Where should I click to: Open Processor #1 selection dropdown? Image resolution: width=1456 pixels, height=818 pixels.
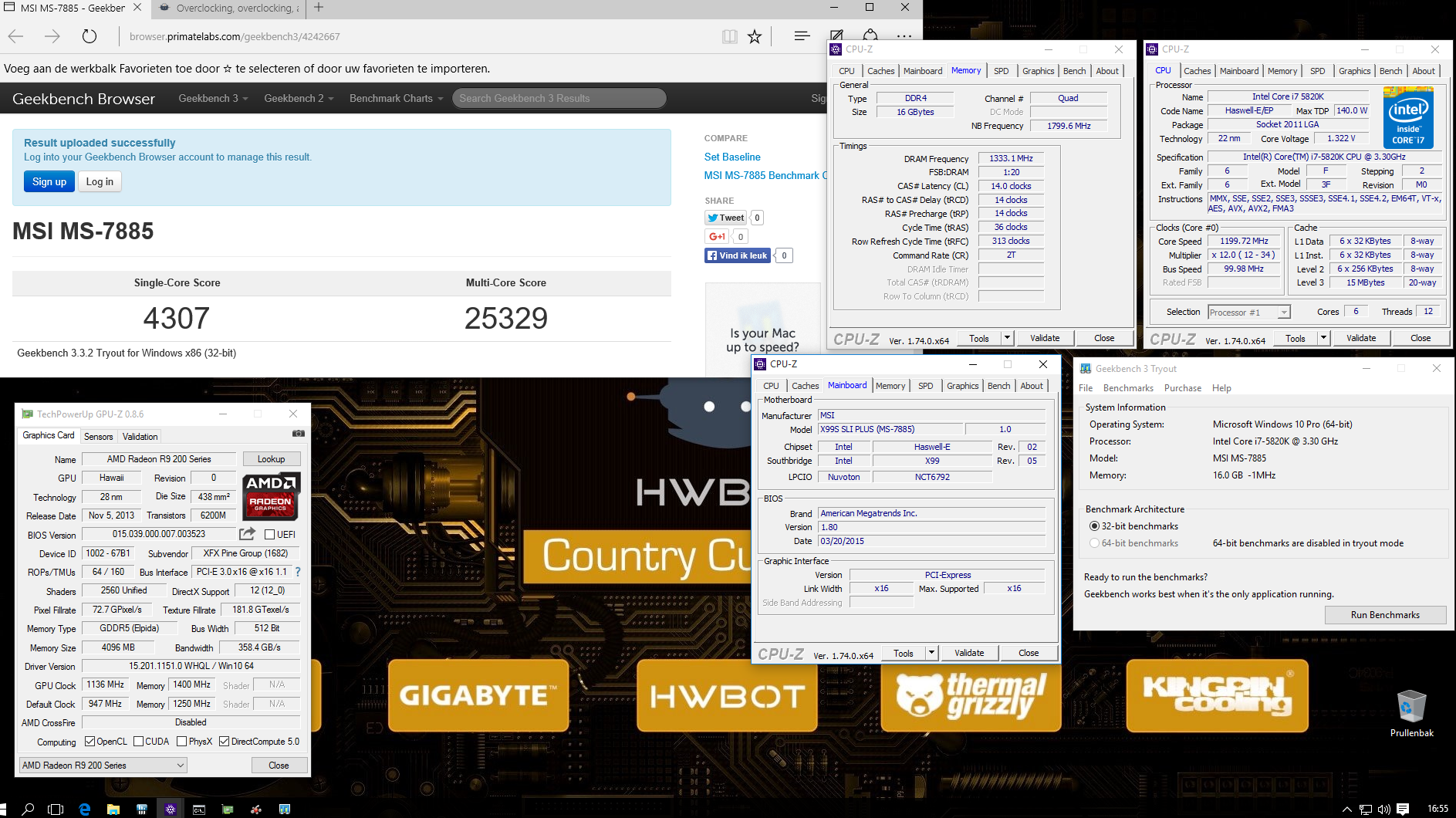coord(1248,312)
